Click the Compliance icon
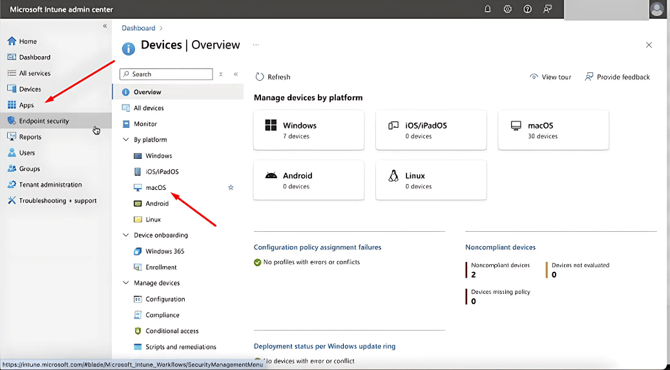 tap(138, 315)
